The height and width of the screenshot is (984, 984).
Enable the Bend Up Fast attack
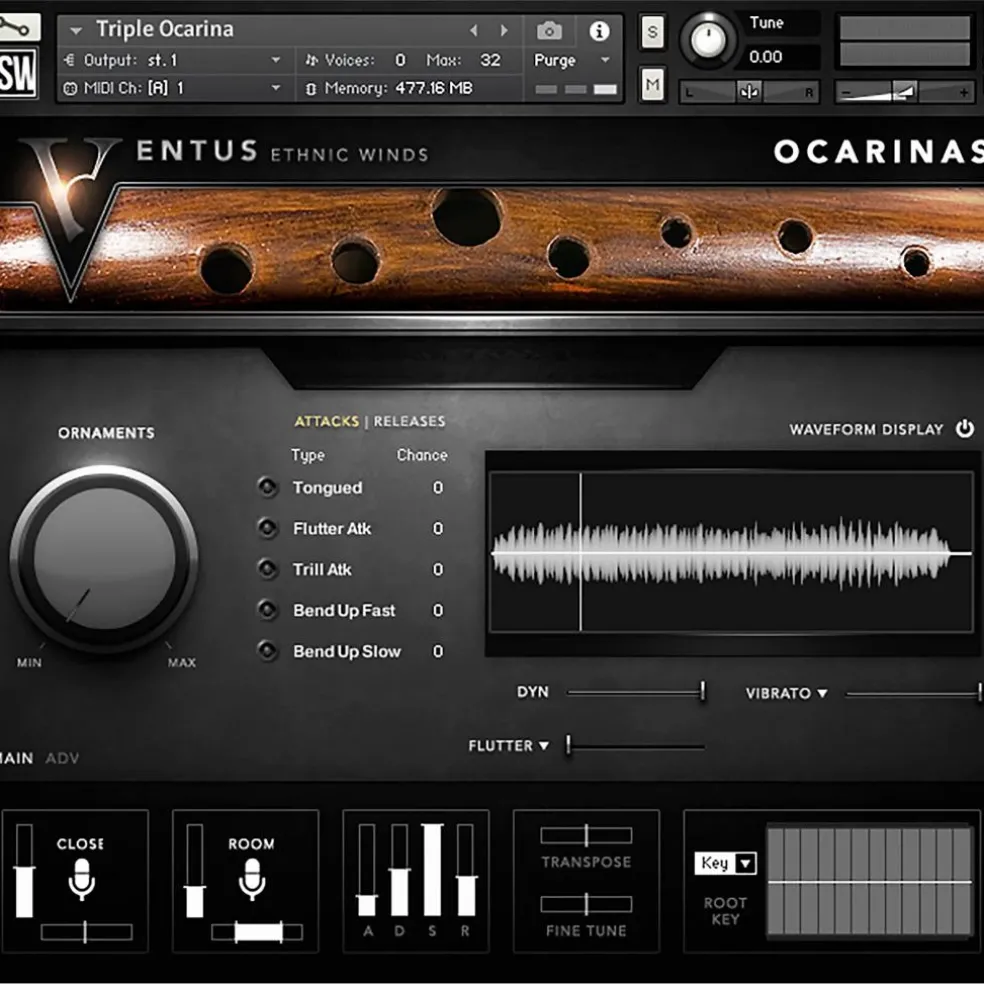(268, 609)
